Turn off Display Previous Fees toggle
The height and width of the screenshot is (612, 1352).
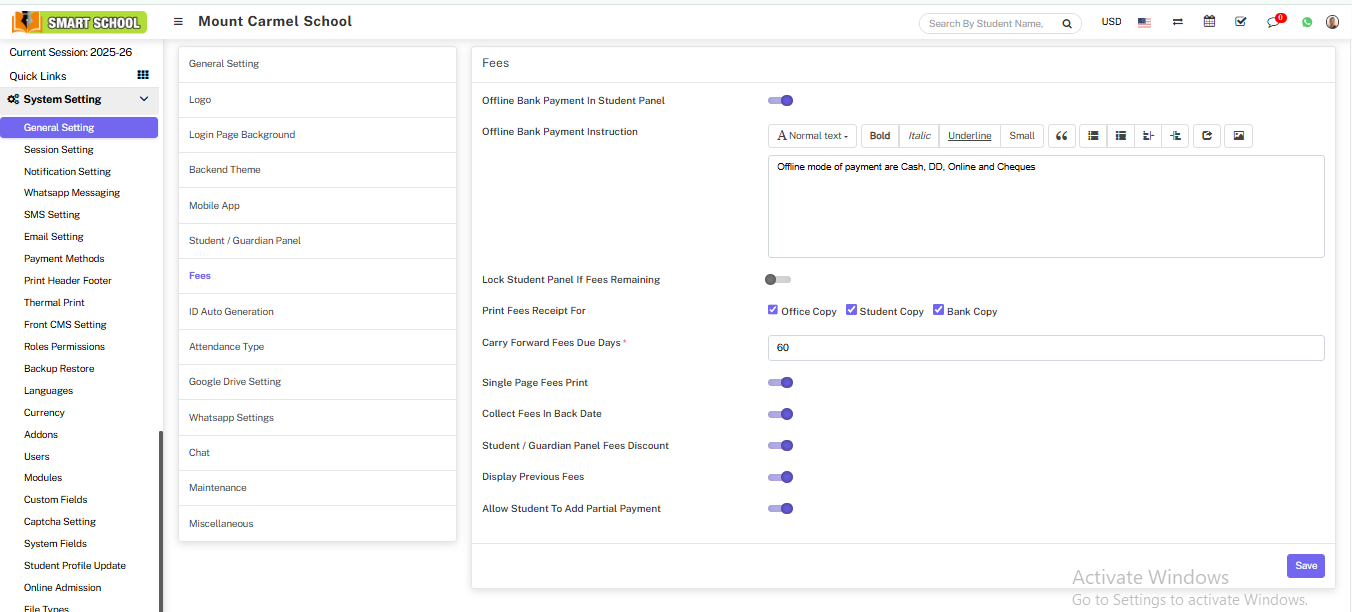[780, 477]
